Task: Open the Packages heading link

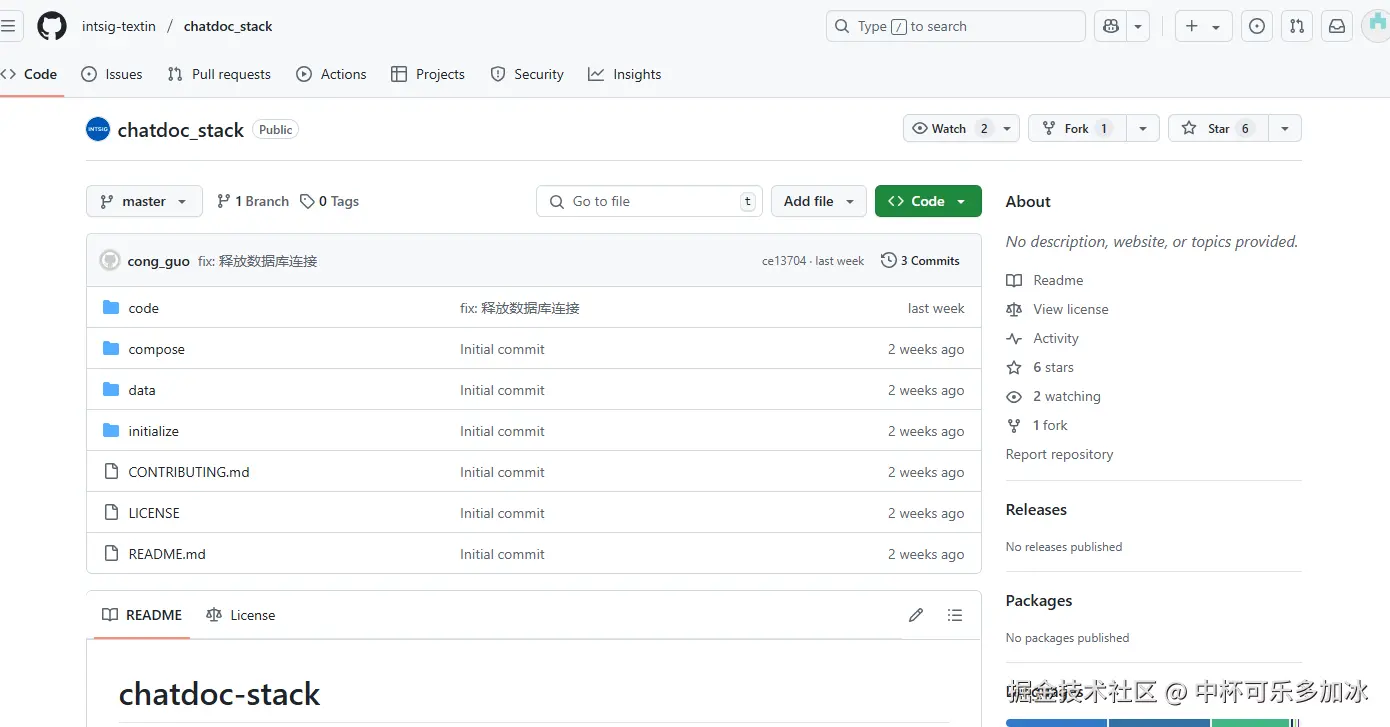Action: (1039, 600)
